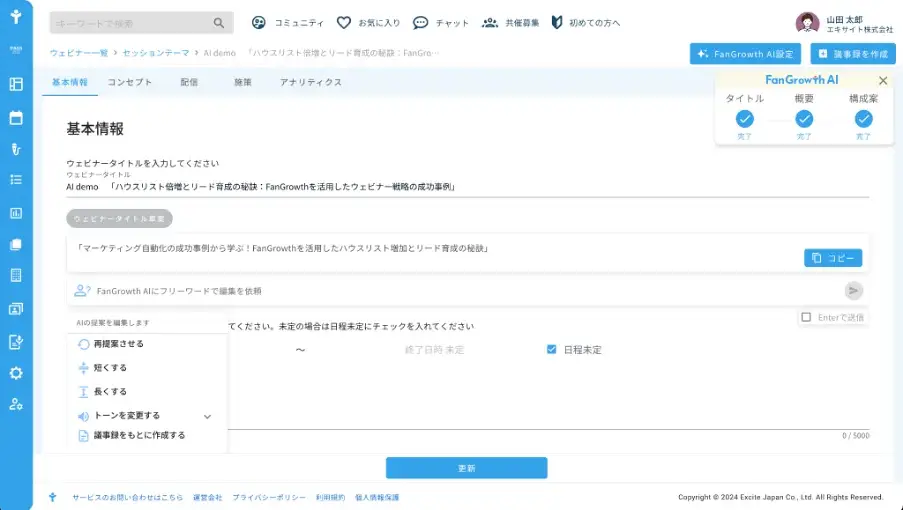Click the FanGrowth logo in sidebar
904x510 pixels.
[x=16, y=16]
